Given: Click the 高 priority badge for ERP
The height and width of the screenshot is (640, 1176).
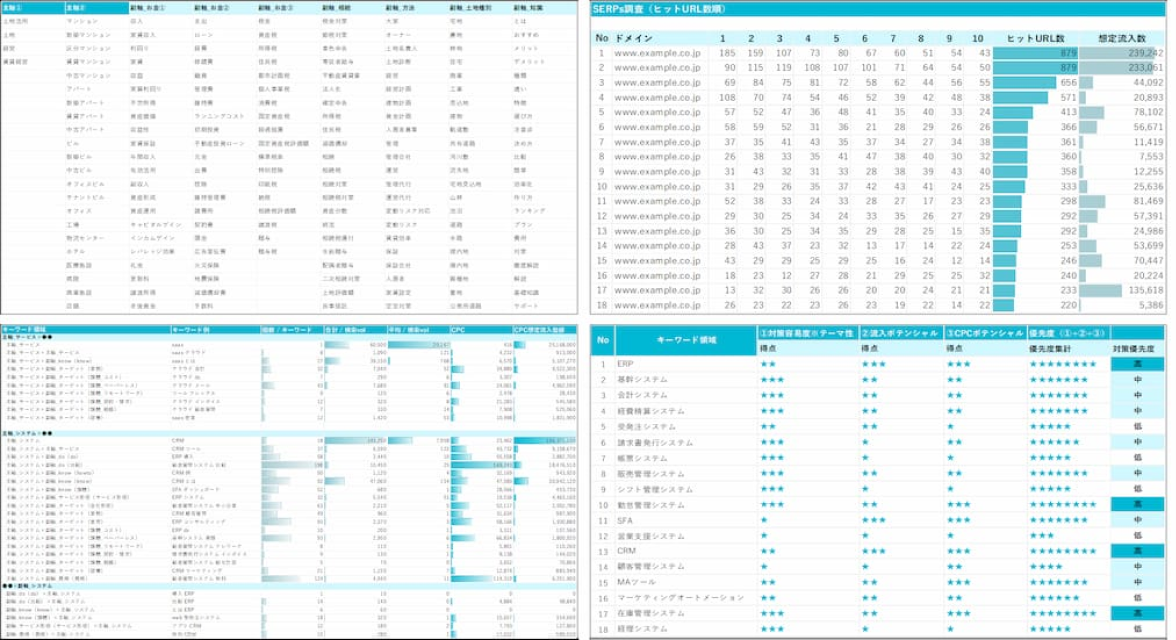Looking at the screenshot, I should (x=1138, y=361).
